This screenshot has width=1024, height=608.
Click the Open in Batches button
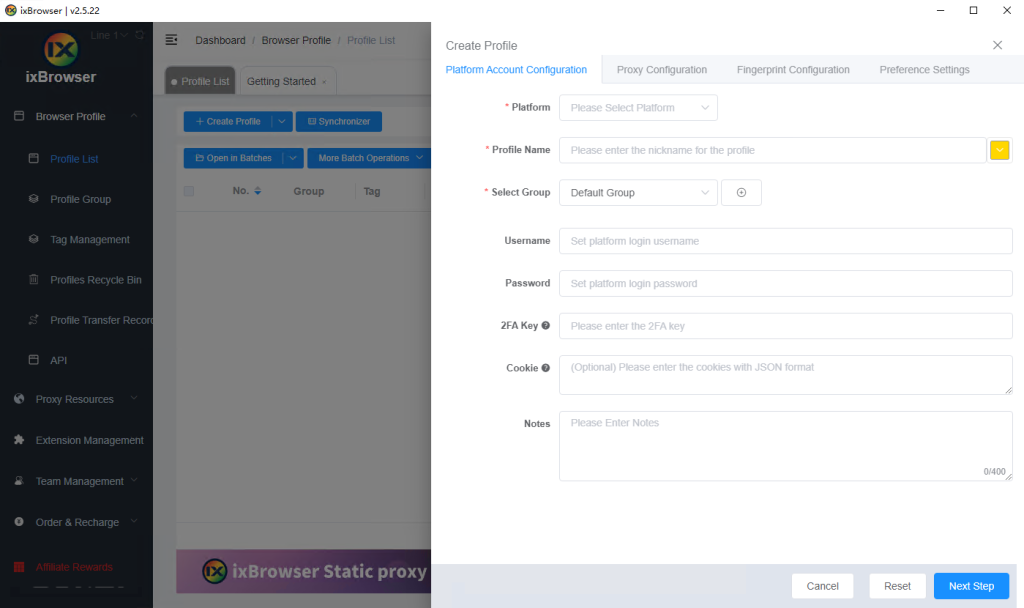[x=233, y=158]
